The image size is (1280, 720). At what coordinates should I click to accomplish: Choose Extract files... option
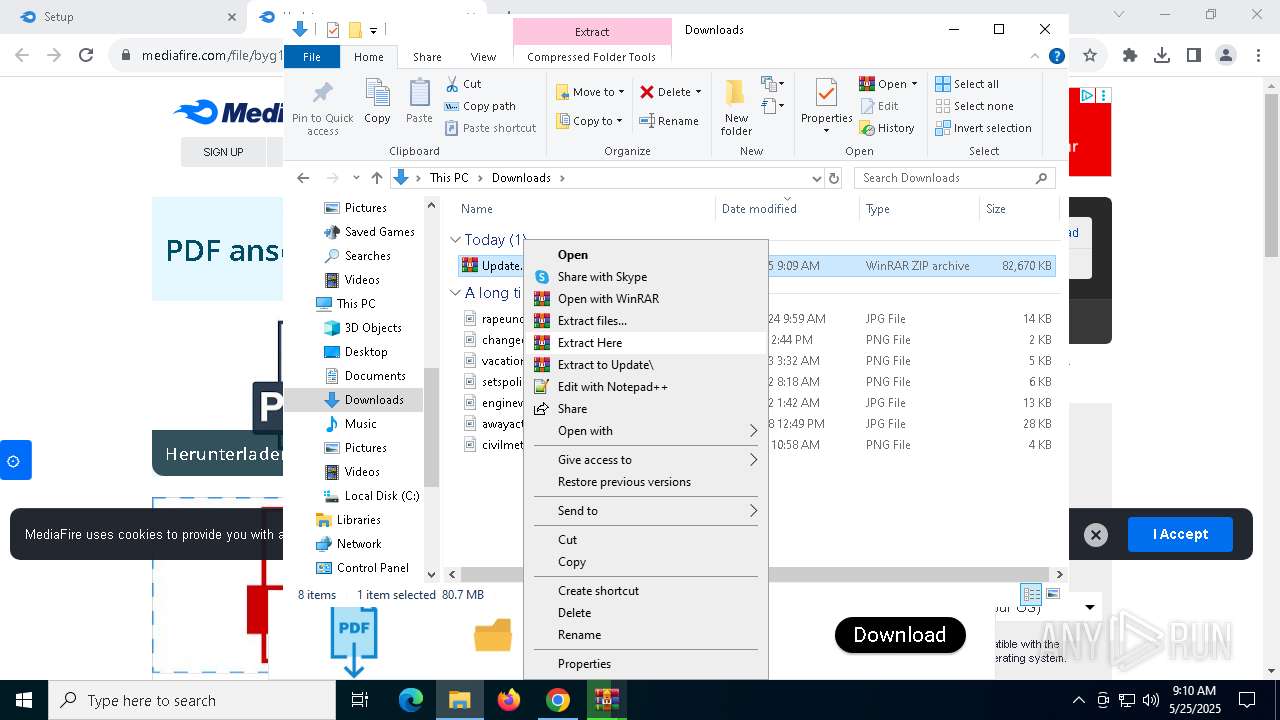point(646,321)
